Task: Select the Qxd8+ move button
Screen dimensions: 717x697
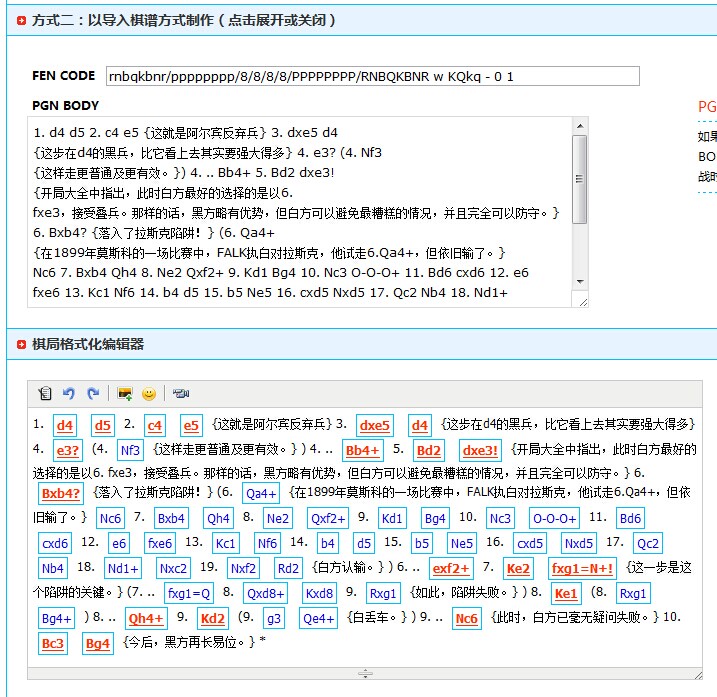Action: [266, 593]
